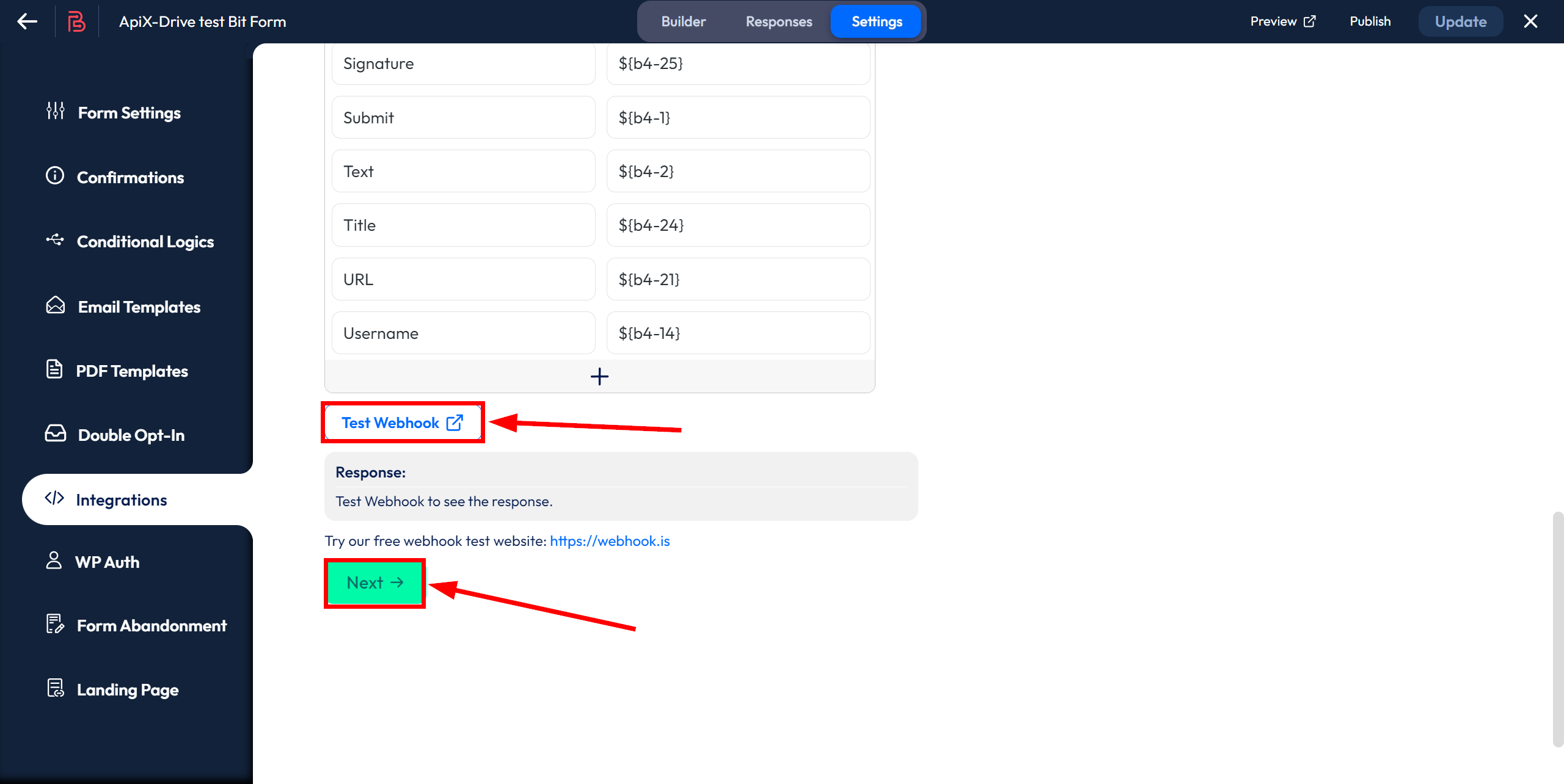Click the back arrow navigation icon

(27, 22)
